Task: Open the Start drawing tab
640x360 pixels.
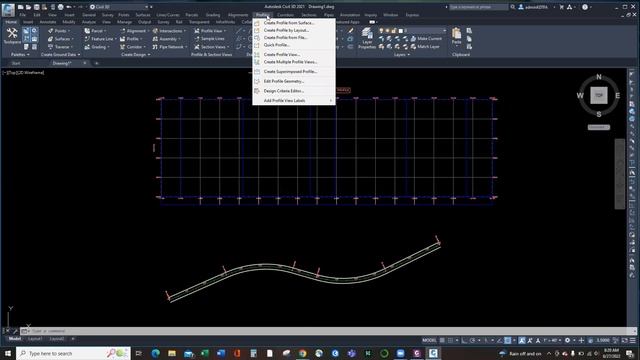Action: point(16,63)
